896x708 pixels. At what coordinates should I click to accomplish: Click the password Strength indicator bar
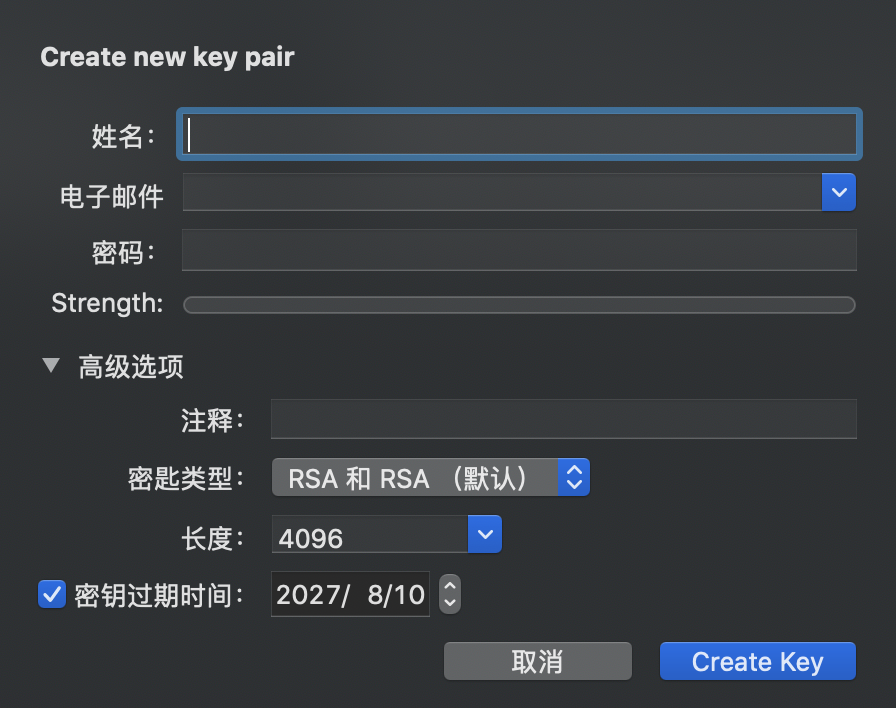518,305
